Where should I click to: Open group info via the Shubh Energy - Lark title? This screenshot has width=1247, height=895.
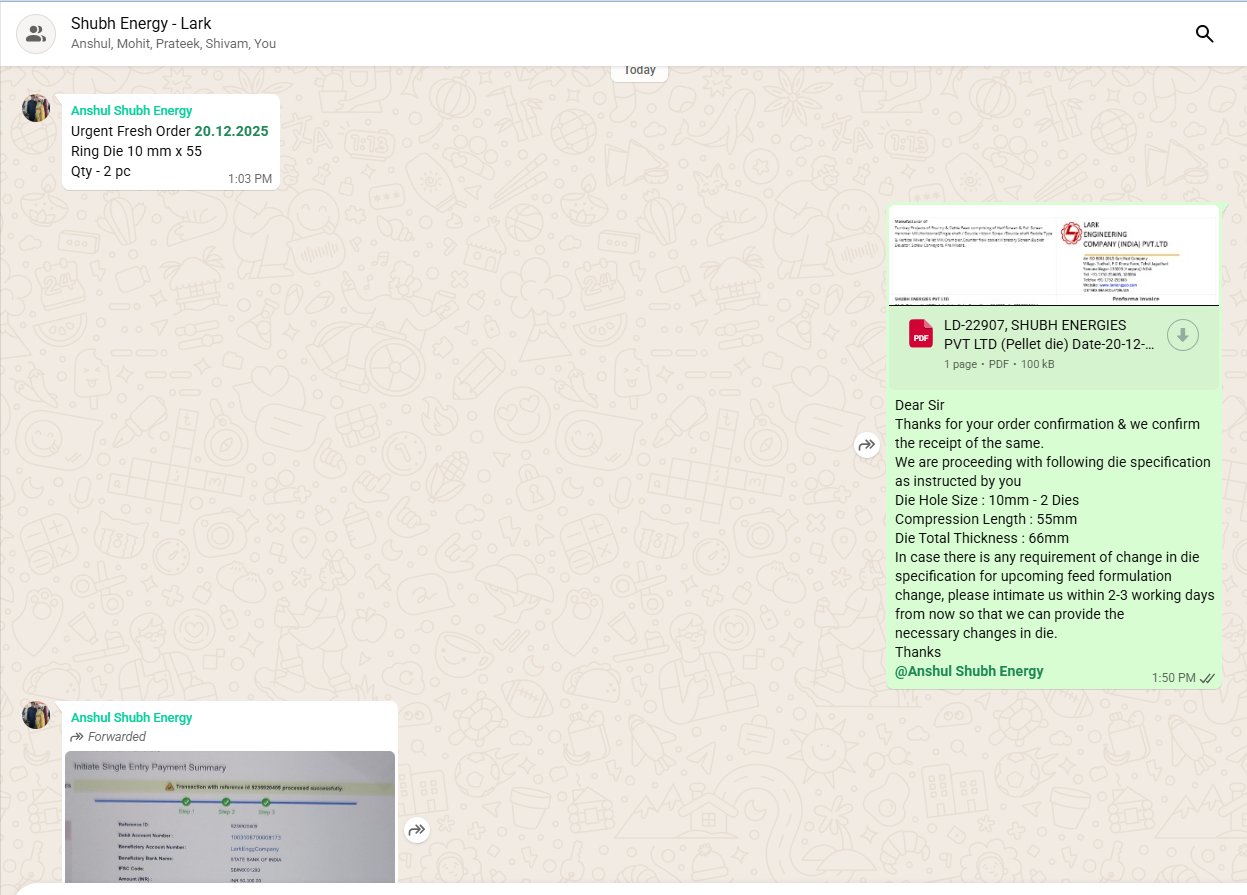coord(141,23)
